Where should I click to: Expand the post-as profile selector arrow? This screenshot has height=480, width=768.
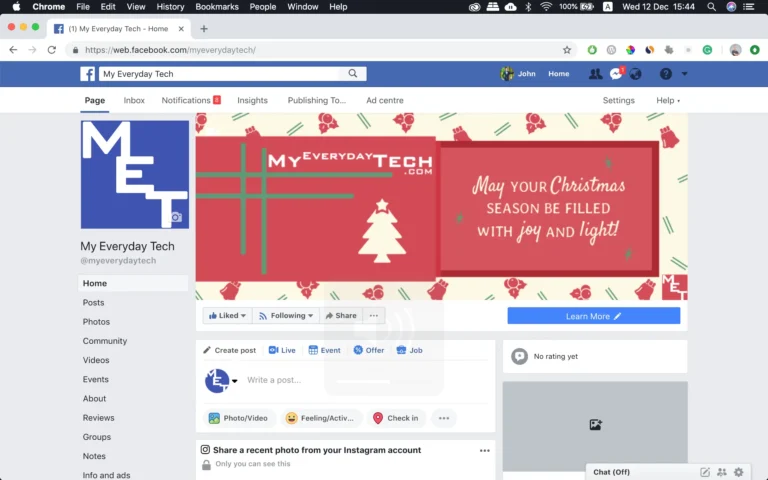(x=235, y=381)
